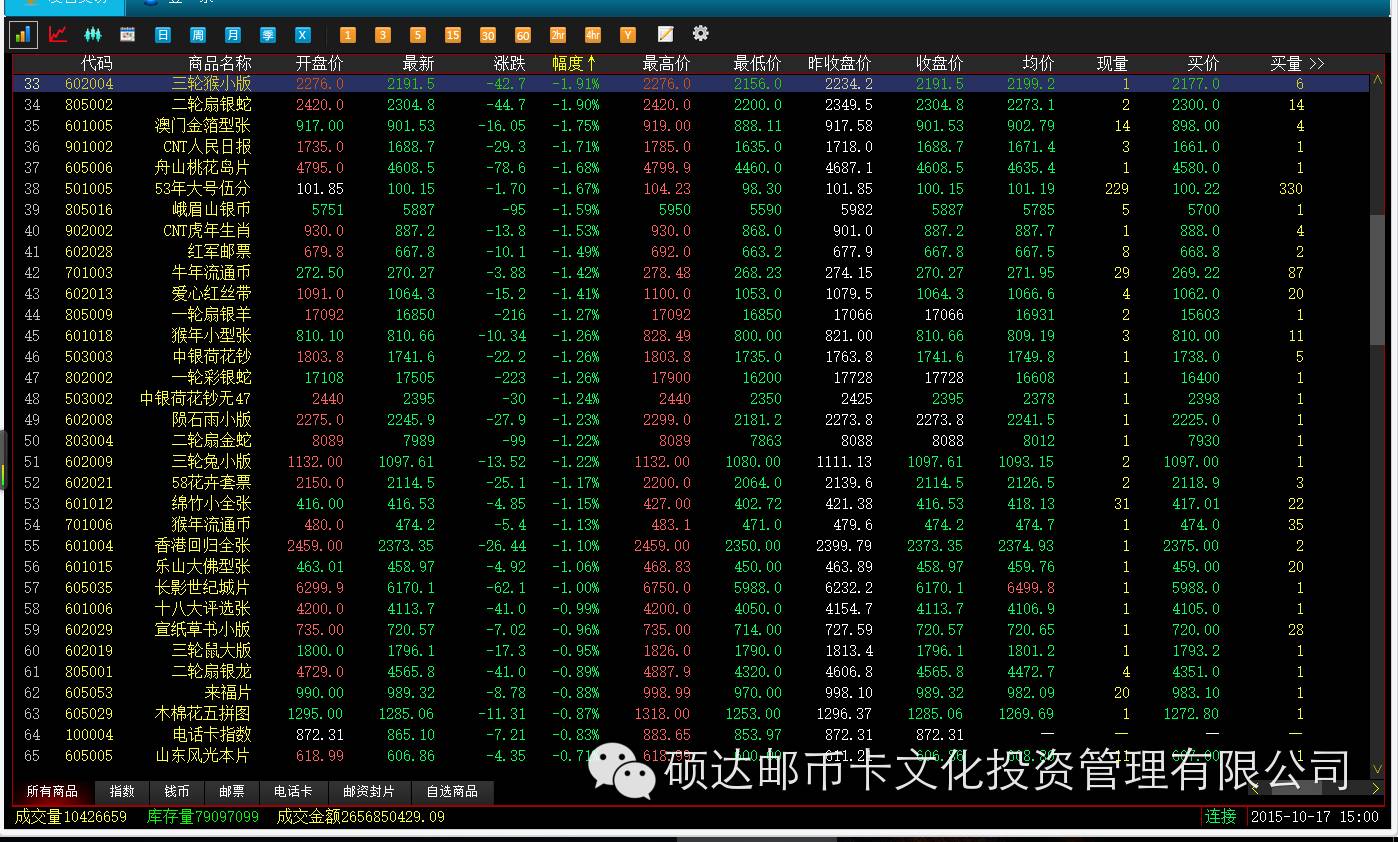Select the row 舟山桃花岛片

(x=690, y=168)
